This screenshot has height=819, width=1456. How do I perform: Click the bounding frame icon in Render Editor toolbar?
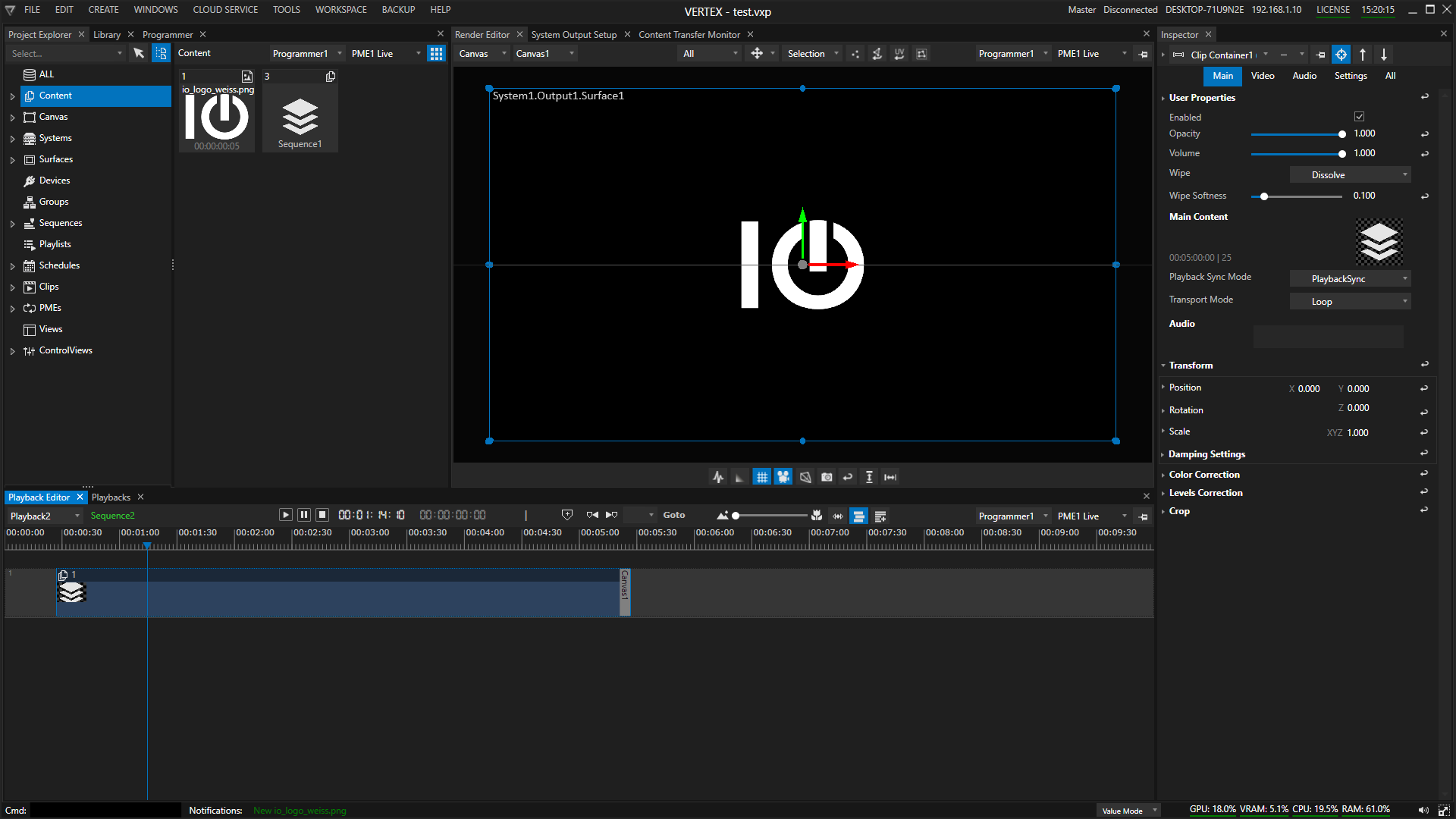(x=921, y=53)
